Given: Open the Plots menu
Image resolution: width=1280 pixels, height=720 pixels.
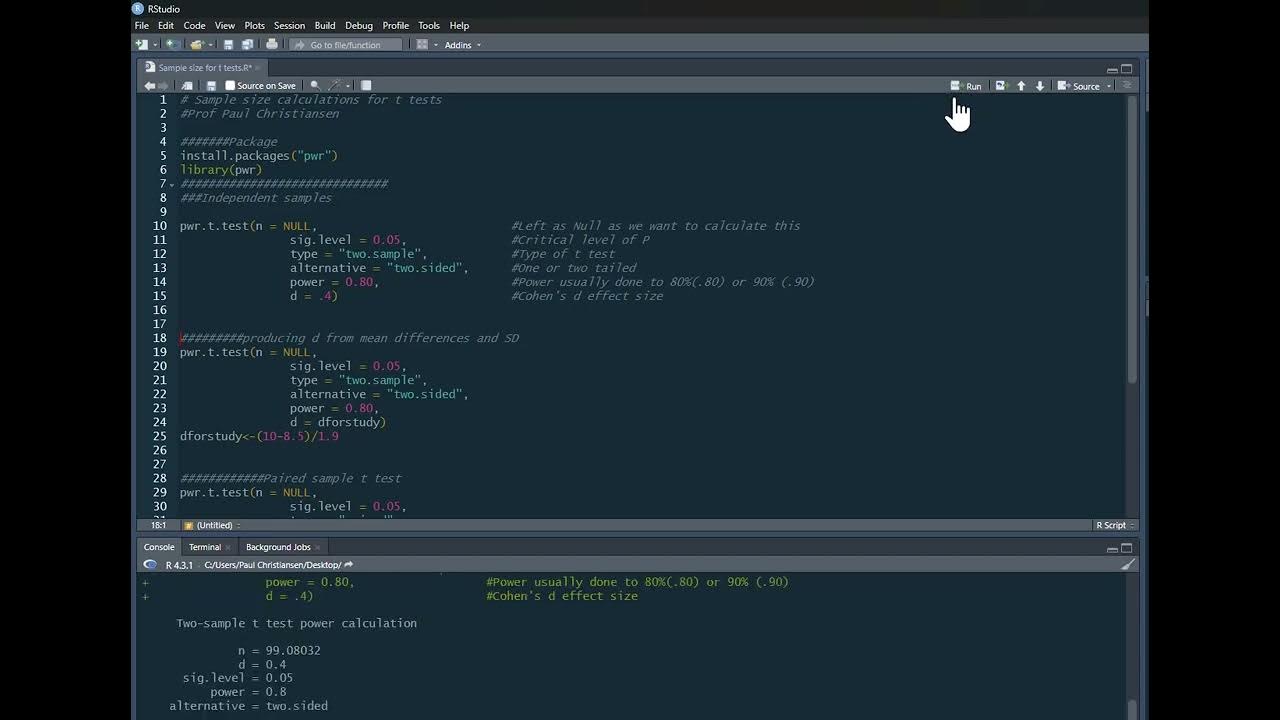Looking at the screenshot, I should [255, 25].
